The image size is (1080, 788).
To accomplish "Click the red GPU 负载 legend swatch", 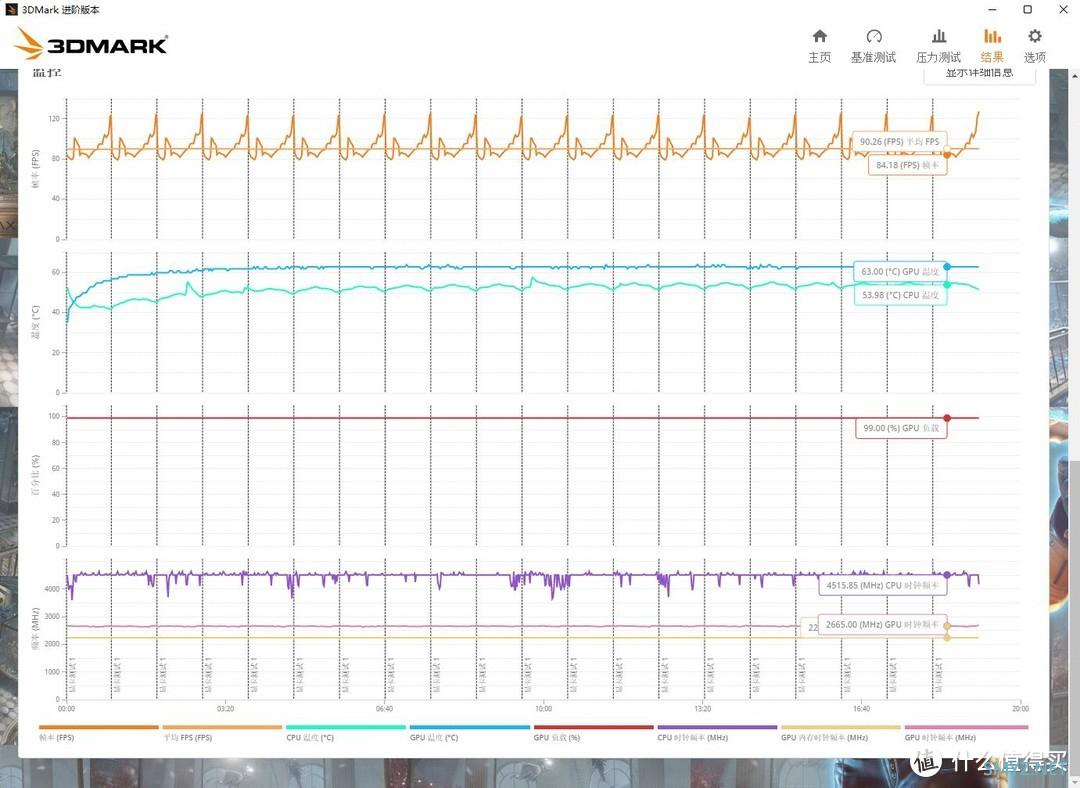I will [x=594, y=727].
